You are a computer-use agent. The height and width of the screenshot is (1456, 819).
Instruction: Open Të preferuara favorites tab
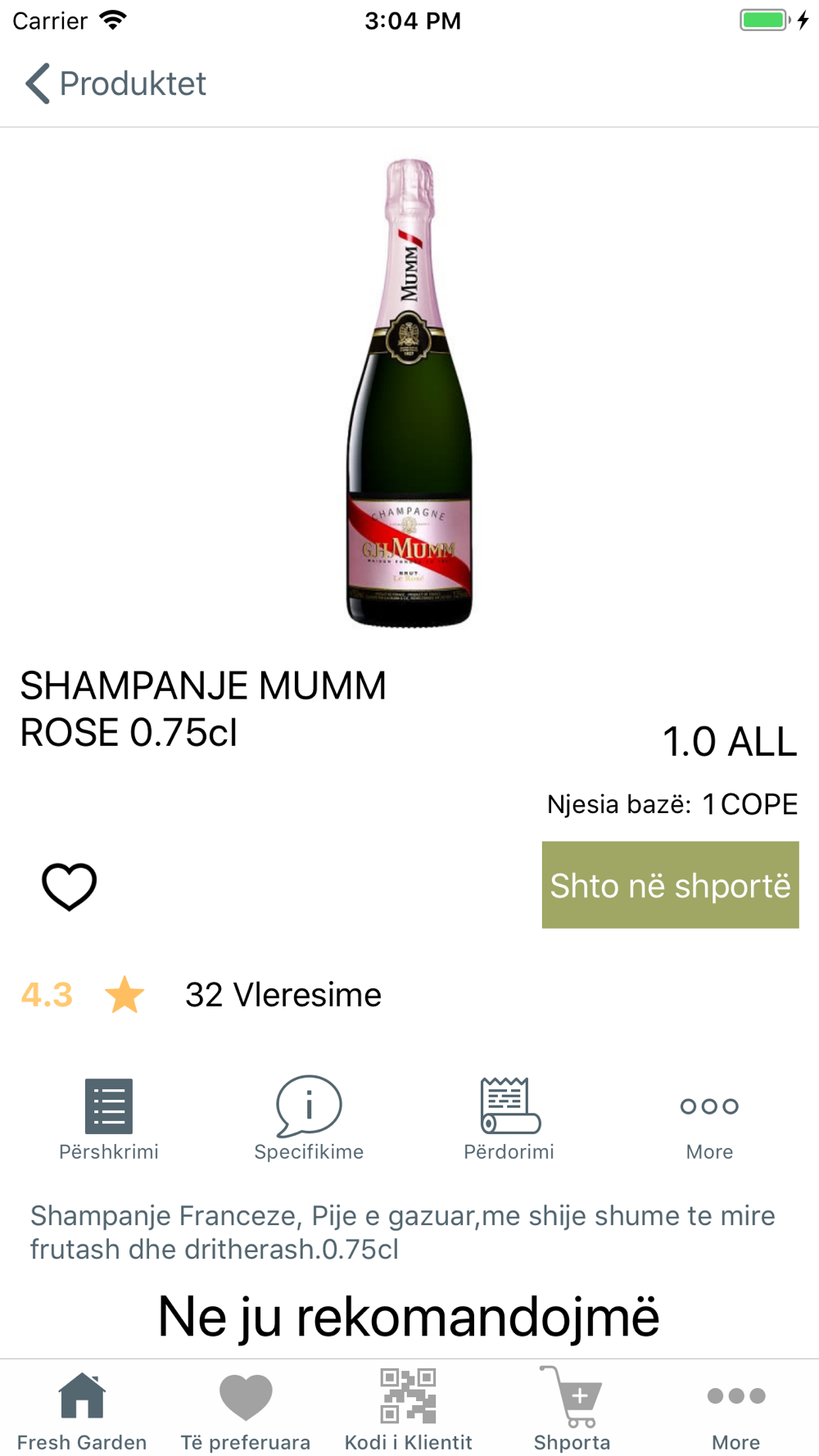(246, 1409)
